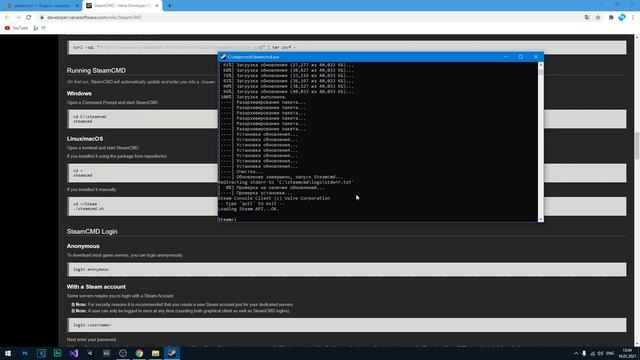
Task: Bookmark this page with the star icon
Action: pyautogui.click(x=598, y=18)
